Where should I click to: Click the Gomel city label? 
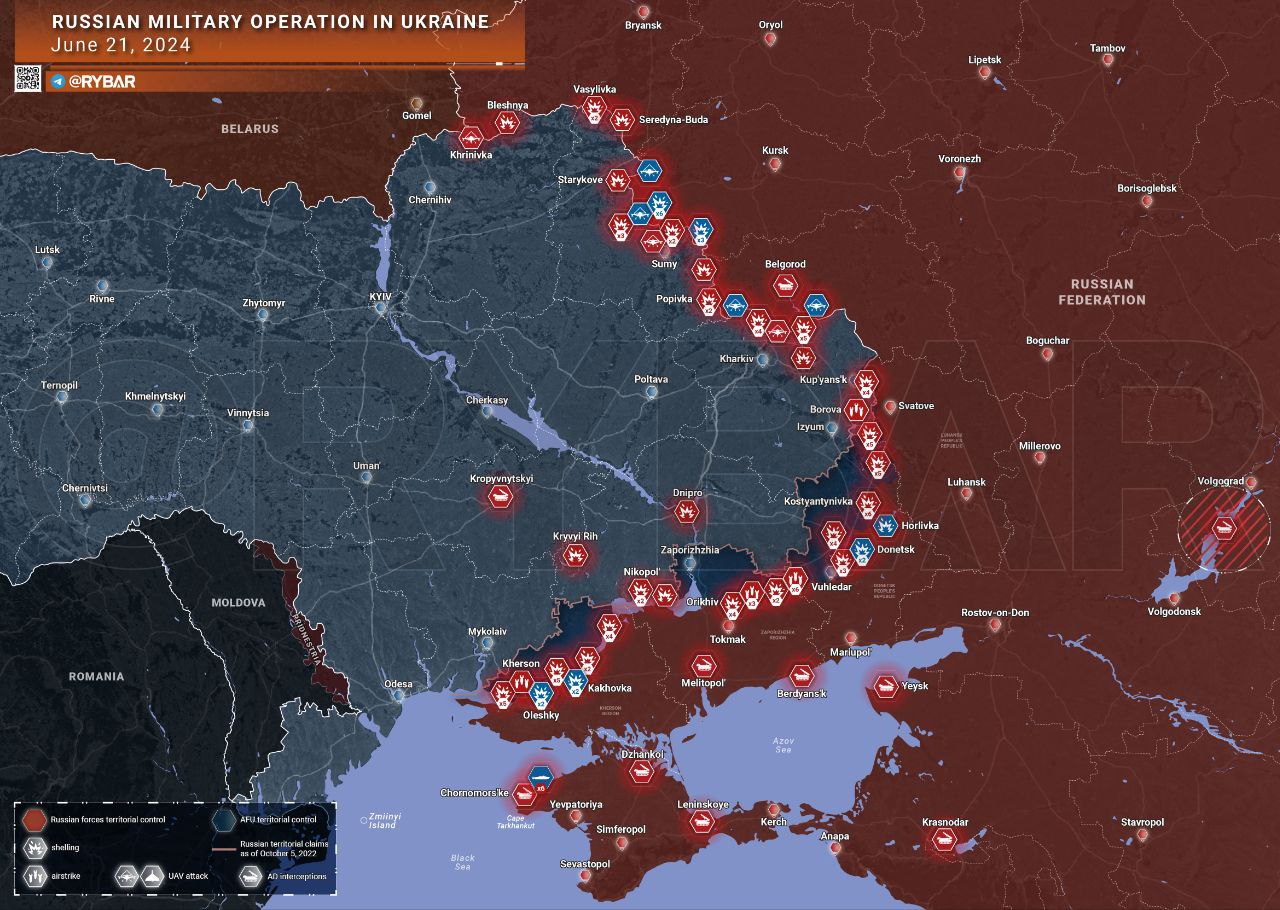click(416, 115)
